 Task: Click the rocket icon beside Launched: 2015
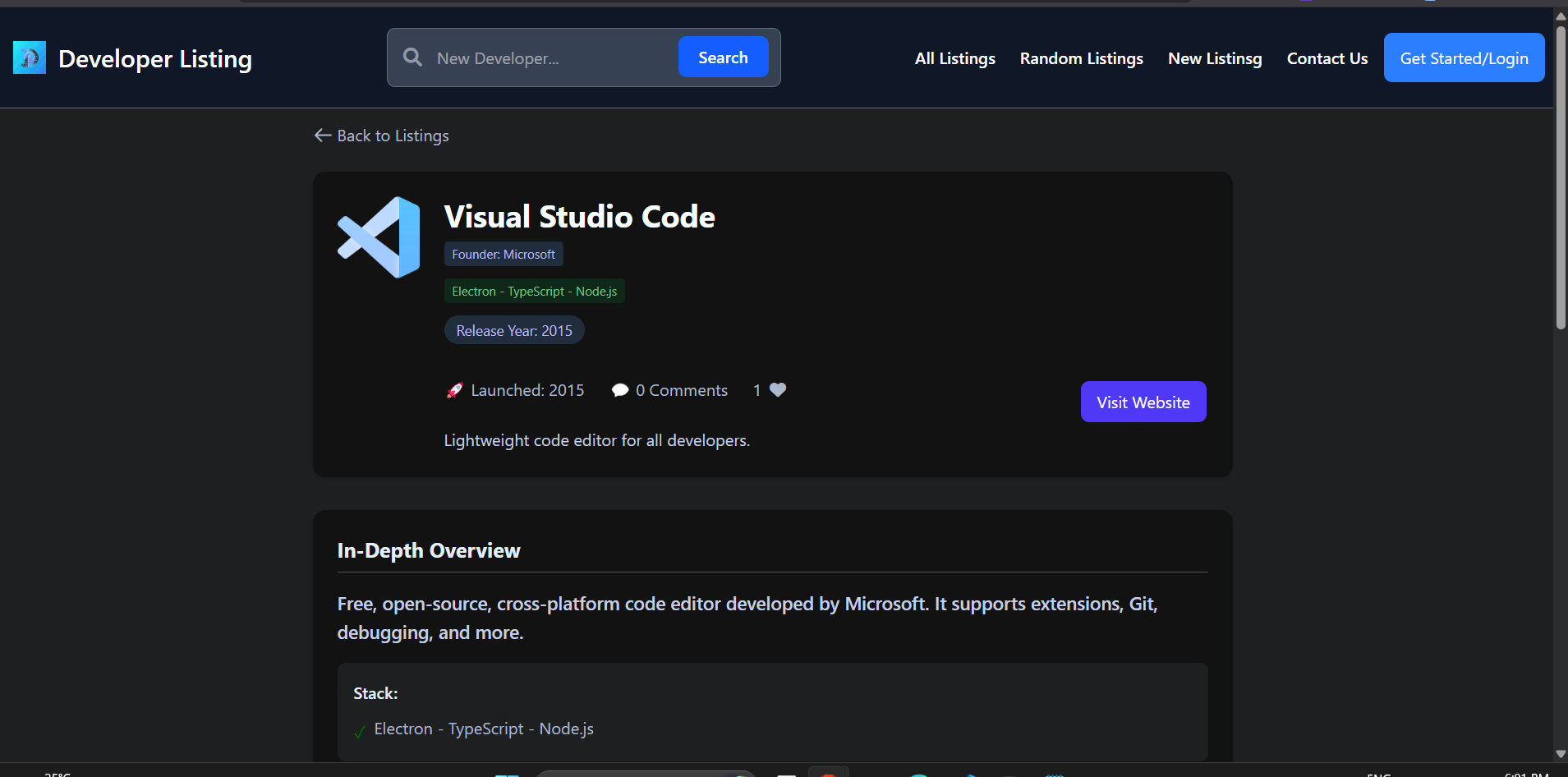click(454, 390)
